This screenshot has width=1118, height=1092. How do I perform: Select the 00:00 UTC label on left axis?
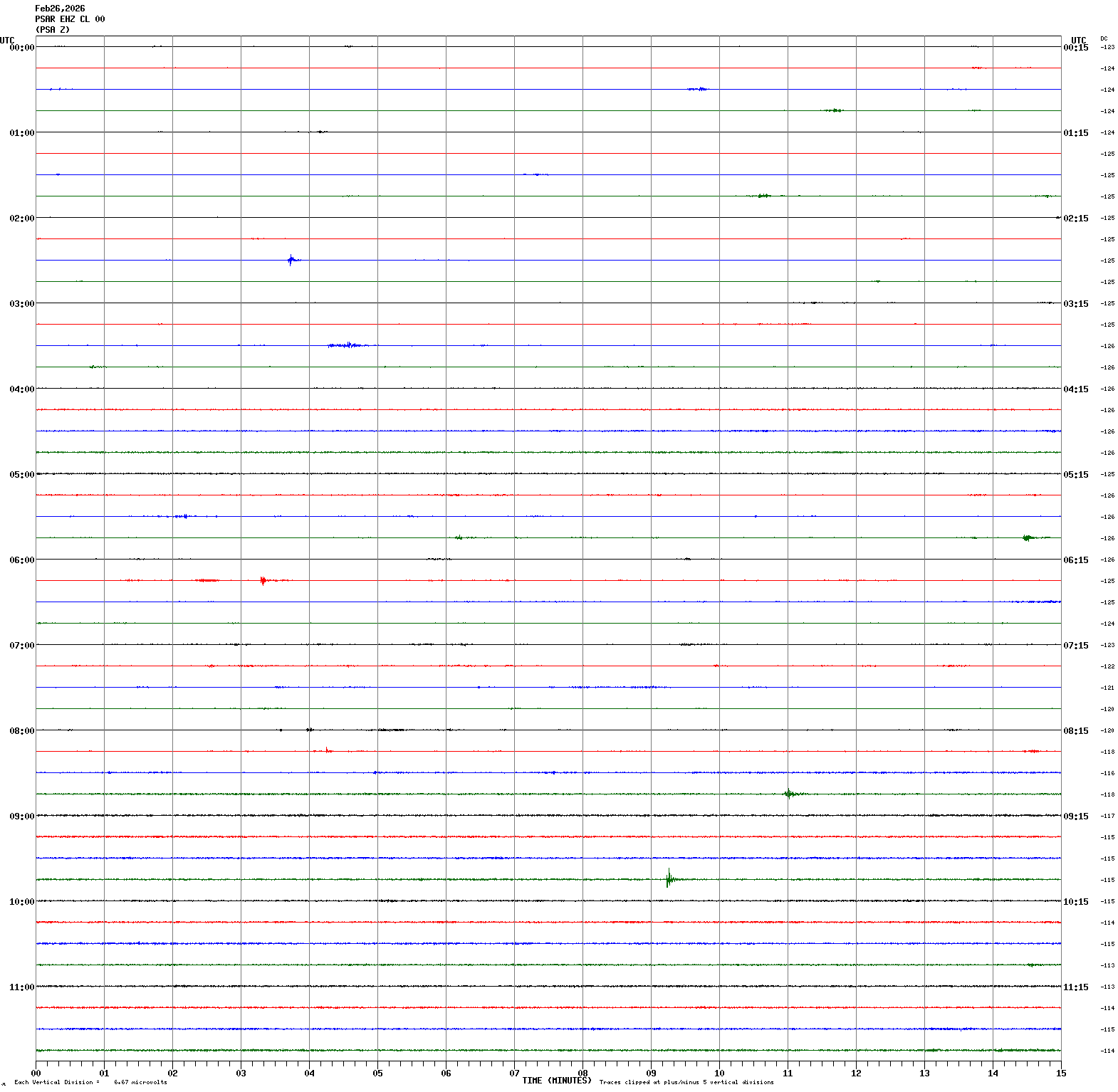(21, 48)
